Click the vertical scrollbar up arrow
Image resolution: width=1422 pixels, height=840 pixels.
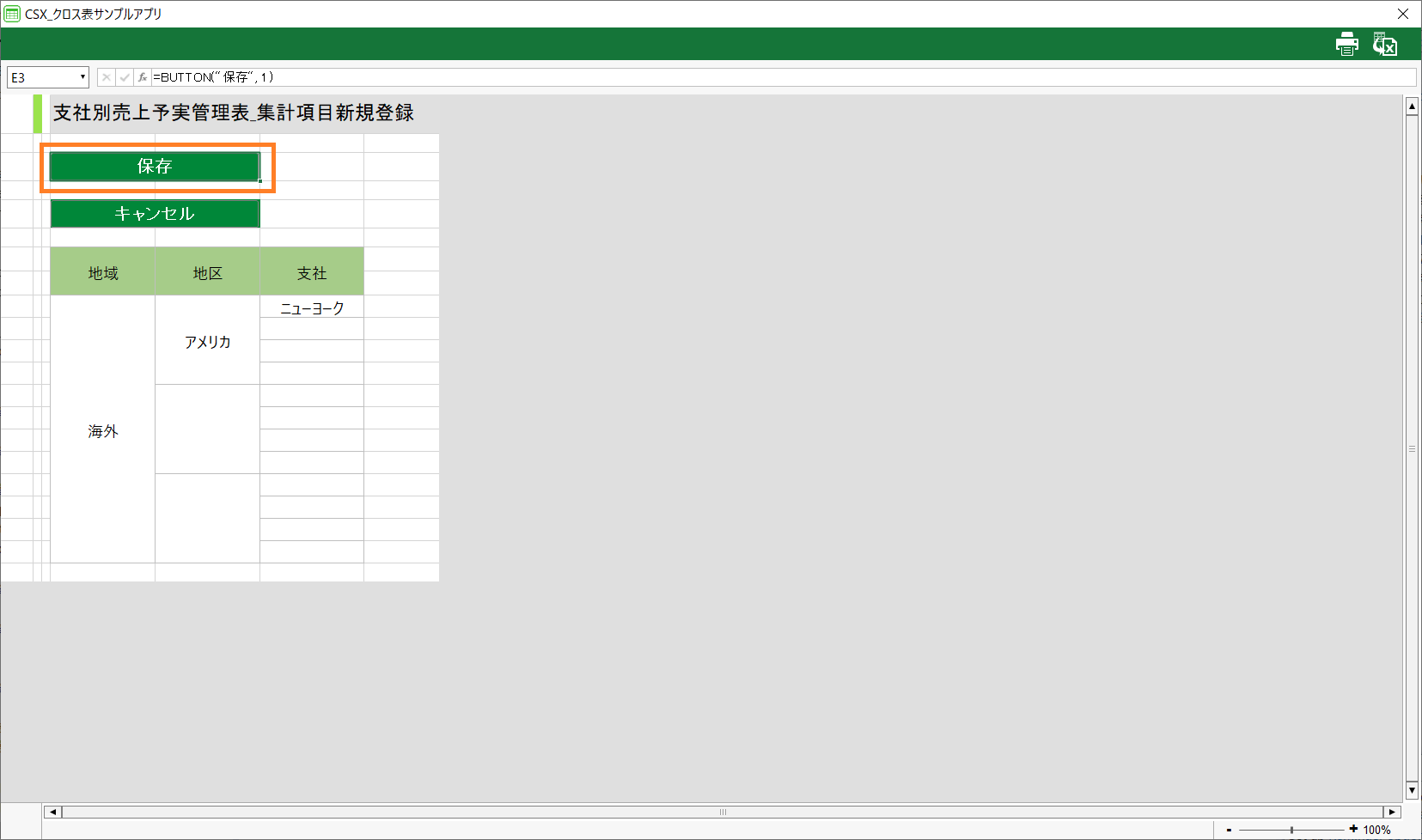pos(1412,107)
